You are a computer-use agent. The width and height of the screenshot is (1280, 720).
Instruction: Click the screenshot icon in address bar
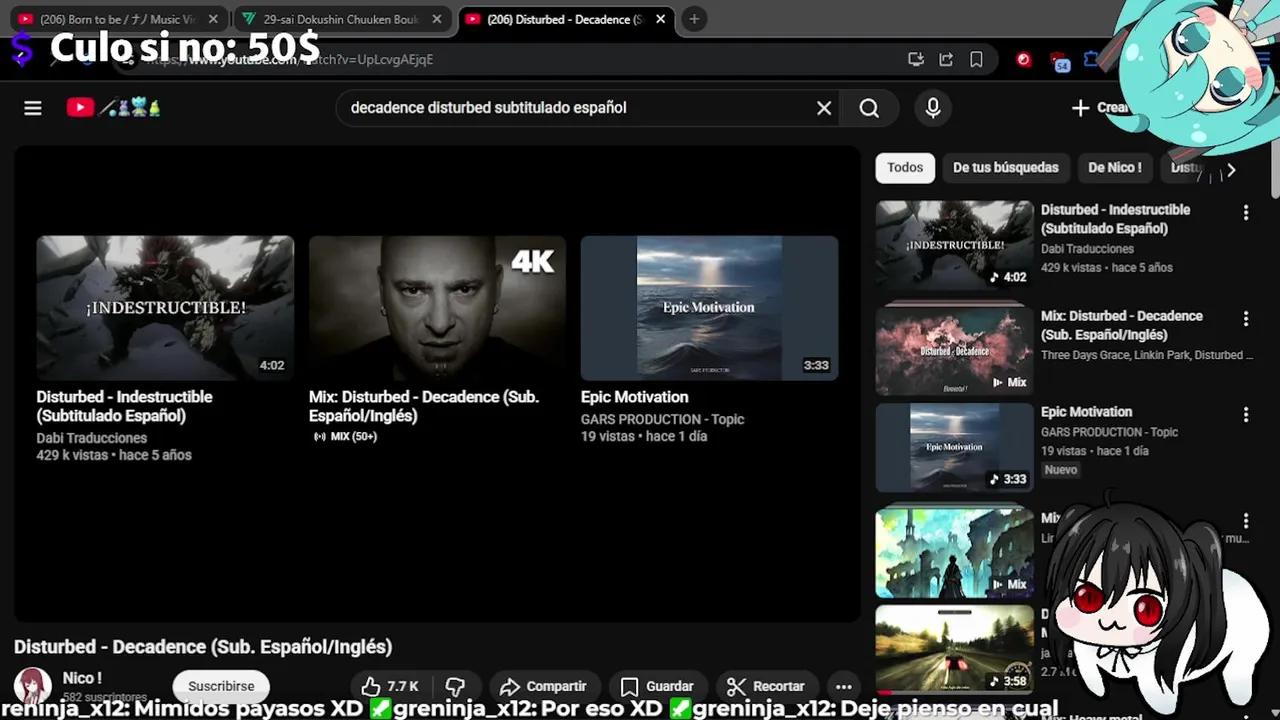click(915, 59)
